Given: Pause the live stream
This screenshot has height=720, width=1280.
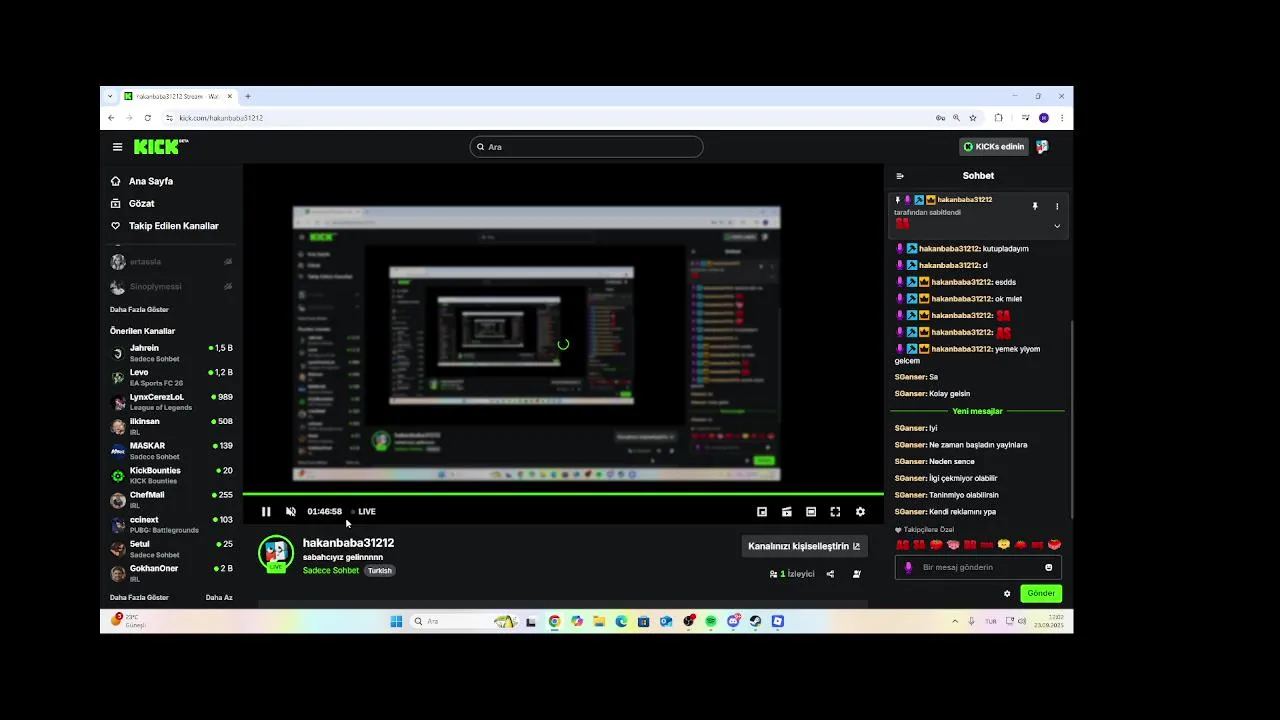Looking at the screenshot, I should 266,512.
